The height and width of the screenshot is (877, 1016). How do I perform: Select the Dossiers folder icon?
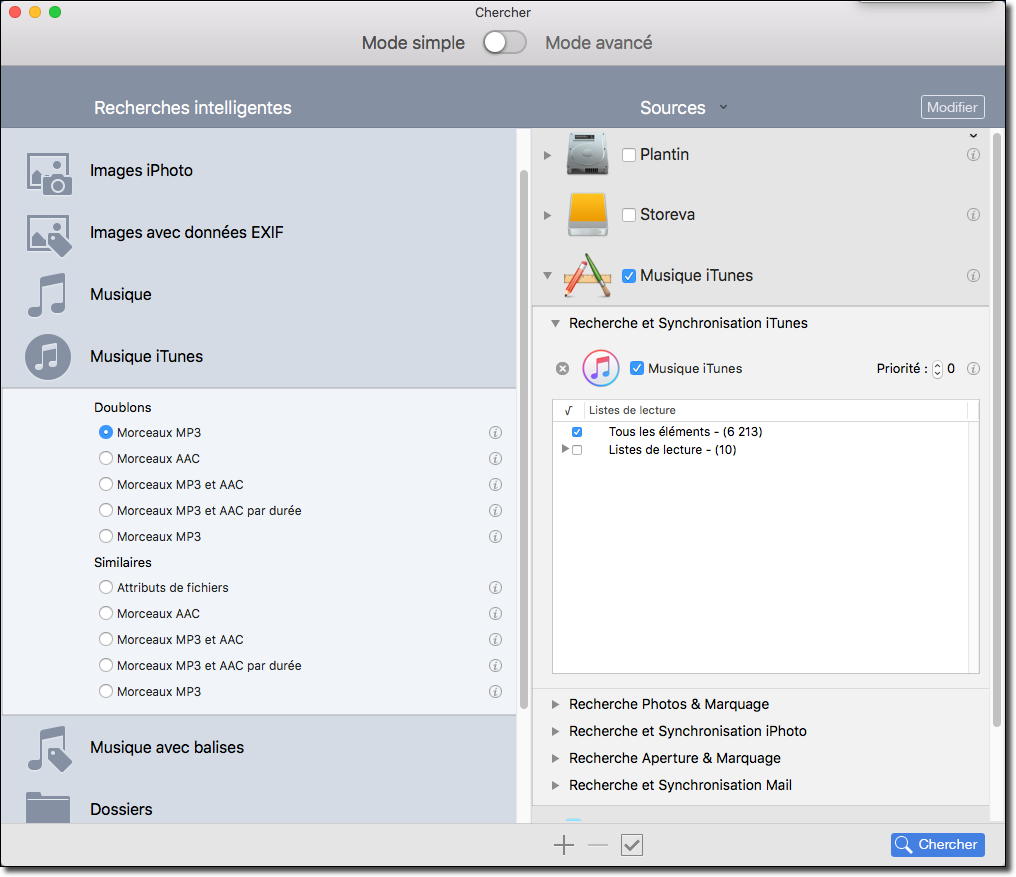[x=48, y=807]
